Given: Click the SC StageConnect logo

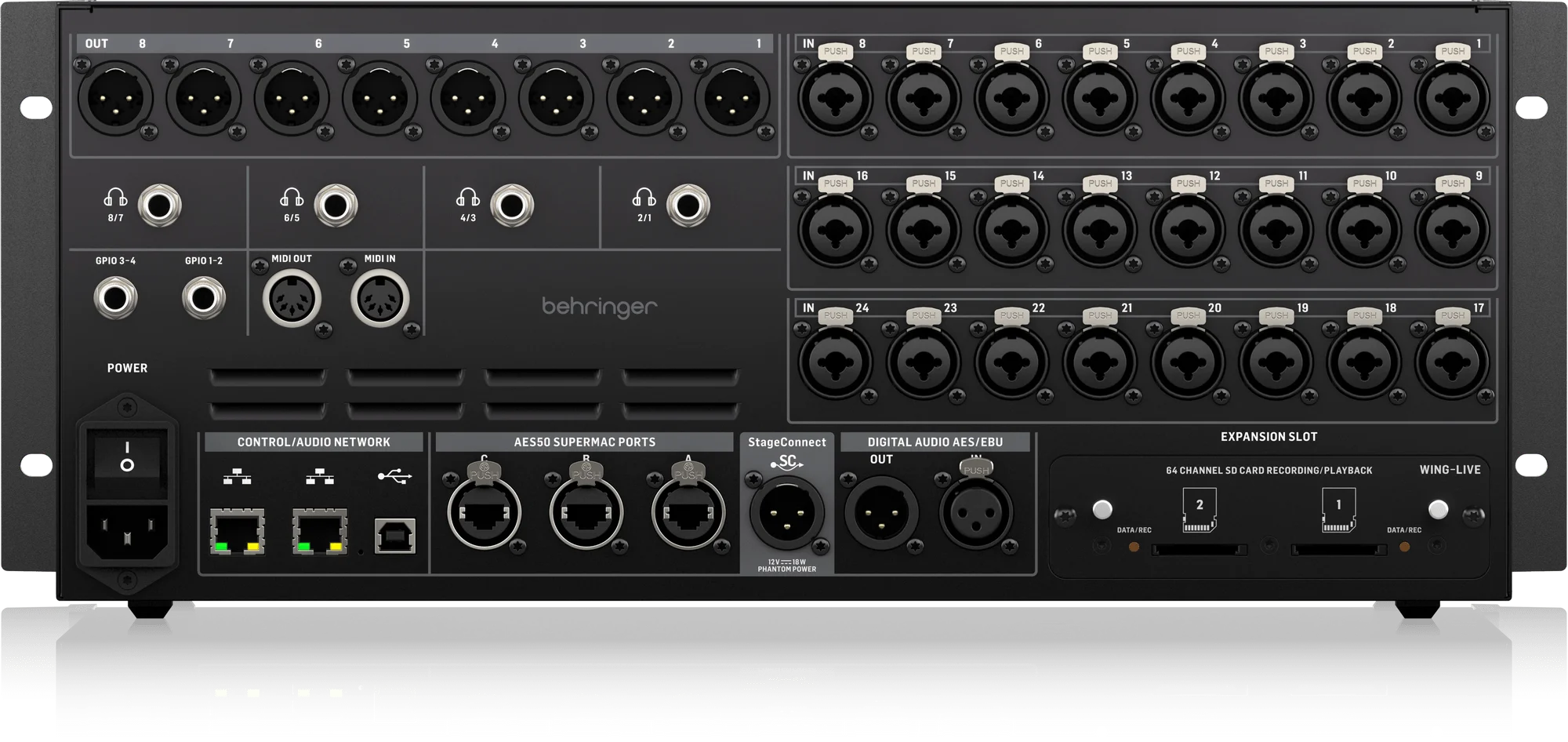Looking at the screenshot, I should tap(787, 463).
